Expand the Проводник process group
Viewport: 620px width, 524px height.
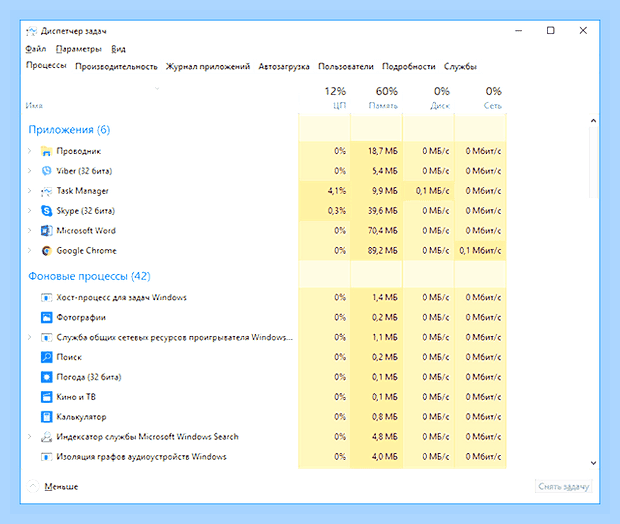[29, 151]
